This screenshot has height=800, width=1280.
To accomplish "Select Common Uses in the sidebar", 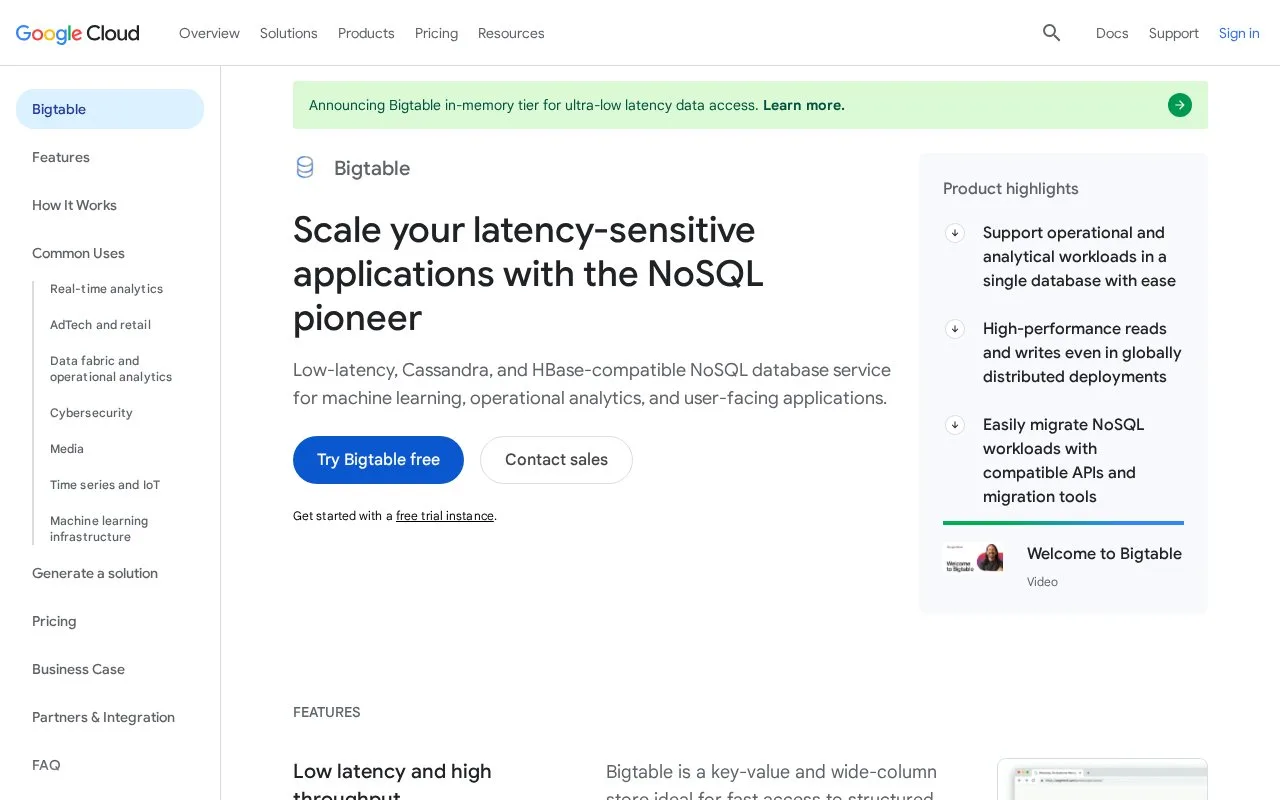I will [x=78, y=253].
